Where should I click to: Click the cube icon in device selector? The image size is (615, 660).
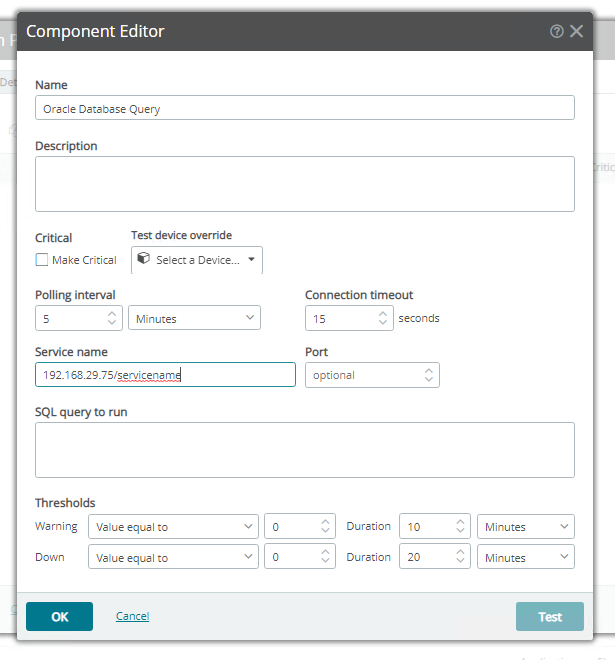tap(144, 258)
